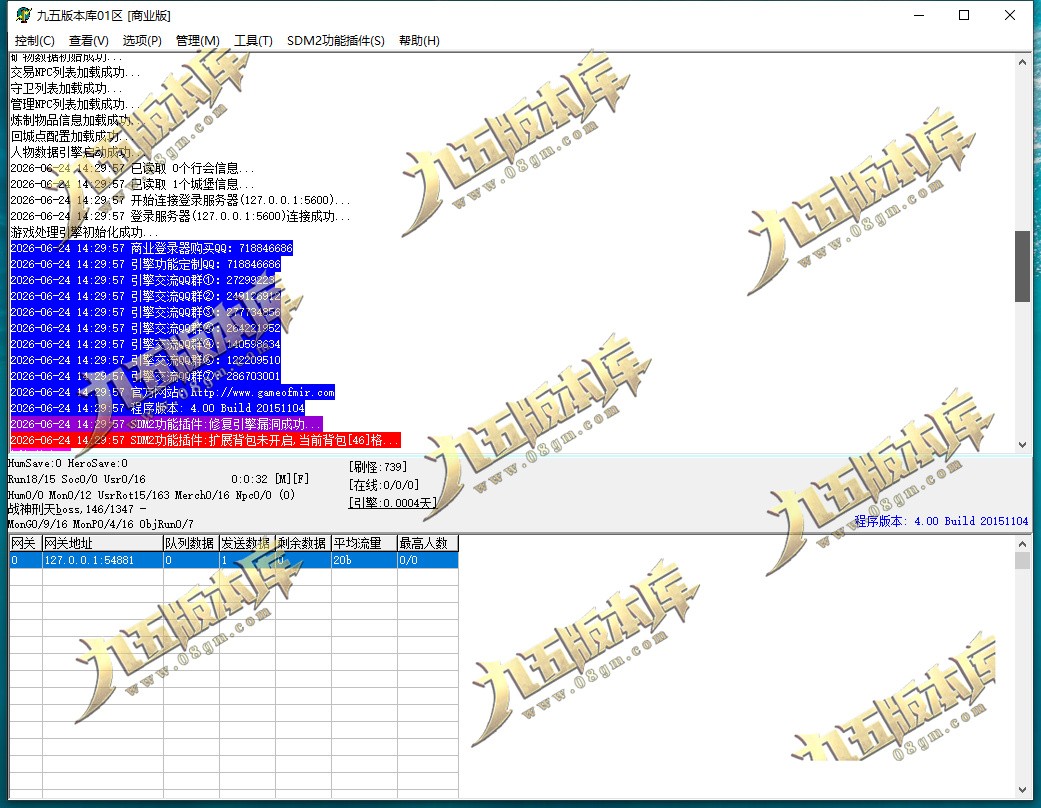Click the 队列数据 column header
This screenshot has width=1041, height=808.
191,543
